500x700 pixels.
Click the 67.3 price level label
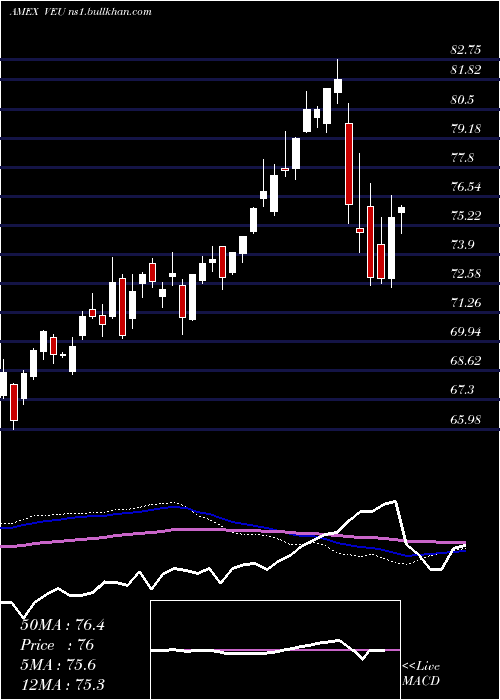(462, 390)
